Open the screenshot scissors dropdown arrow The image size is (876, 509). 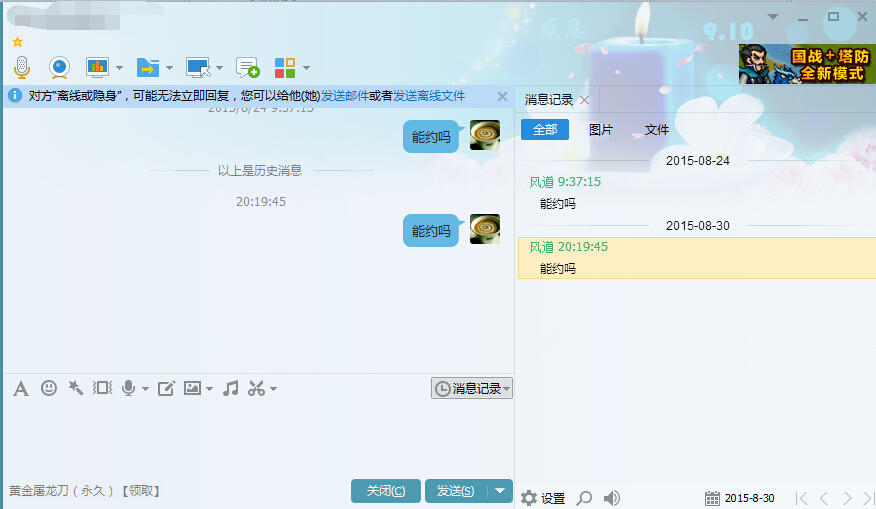(273, 389)
